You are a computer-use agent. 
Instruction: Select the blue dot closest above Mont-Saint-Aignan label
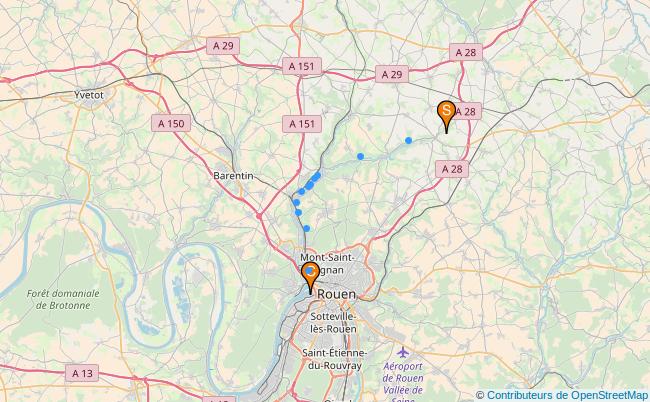pyautogui.click(x=306, y=228)
